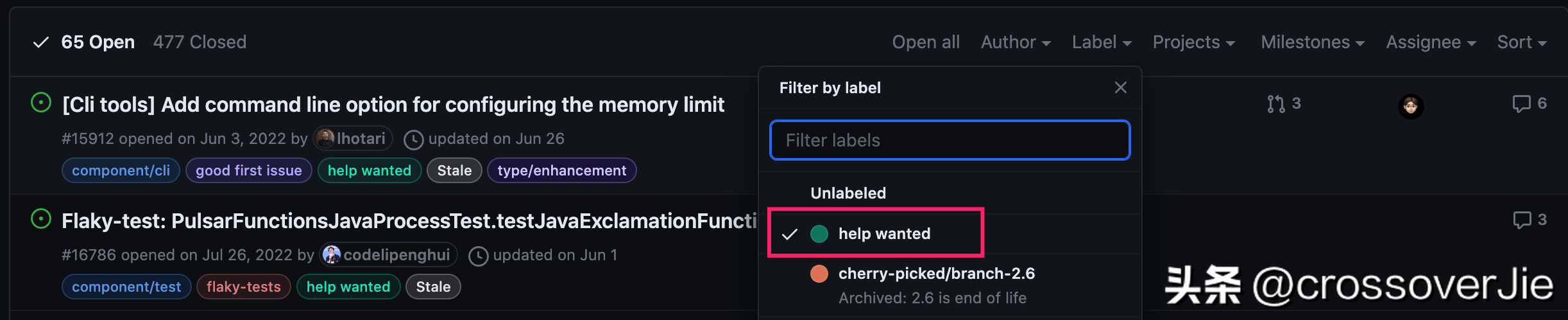The height and width of the screenshot is (320, 1568).
Task: Expand the Milestones dropdown
Action: [x=1313, y=42]
